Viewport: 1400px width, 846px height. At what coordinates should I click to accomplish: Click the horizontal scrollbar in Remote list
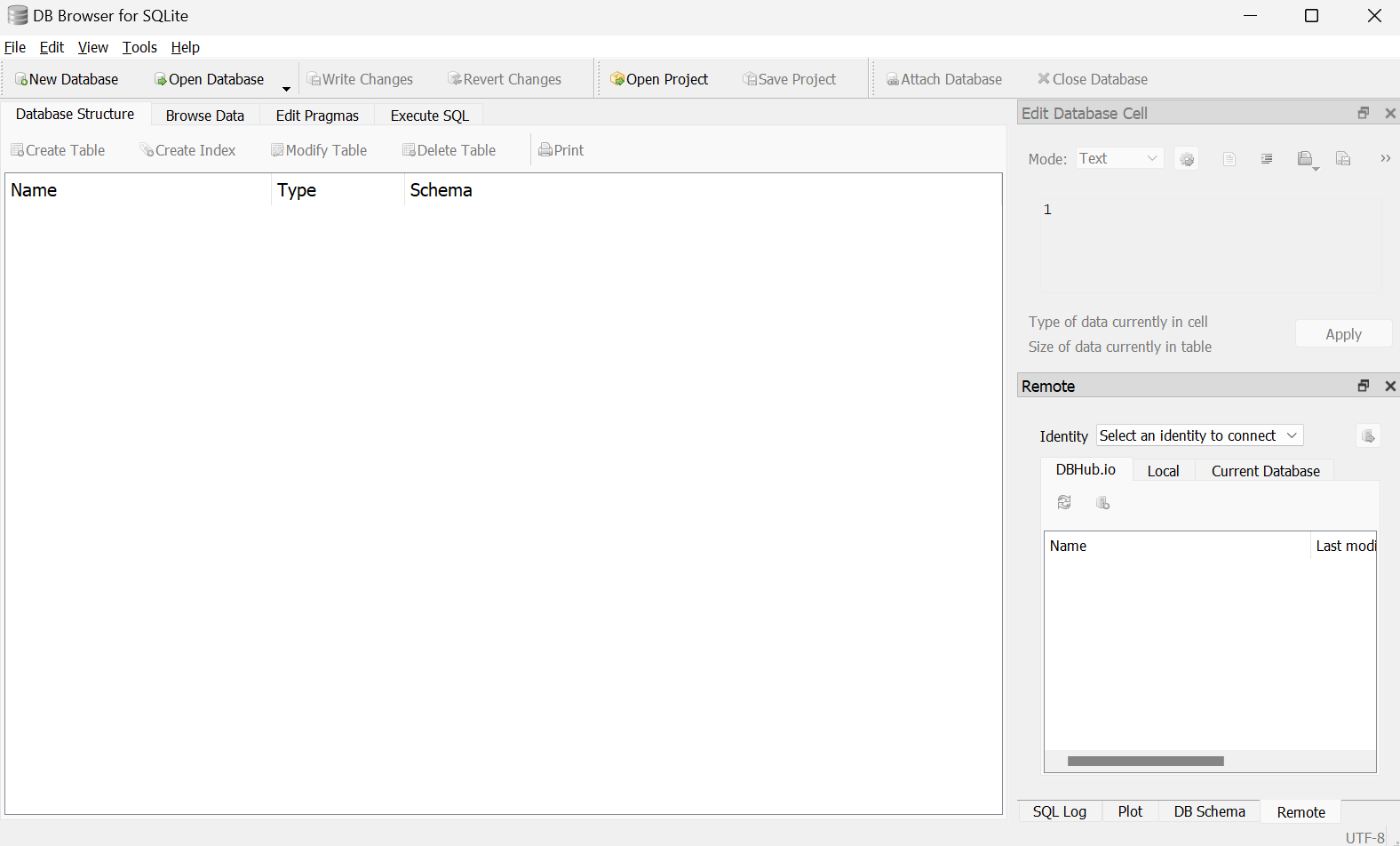[x=1145, y=761]
